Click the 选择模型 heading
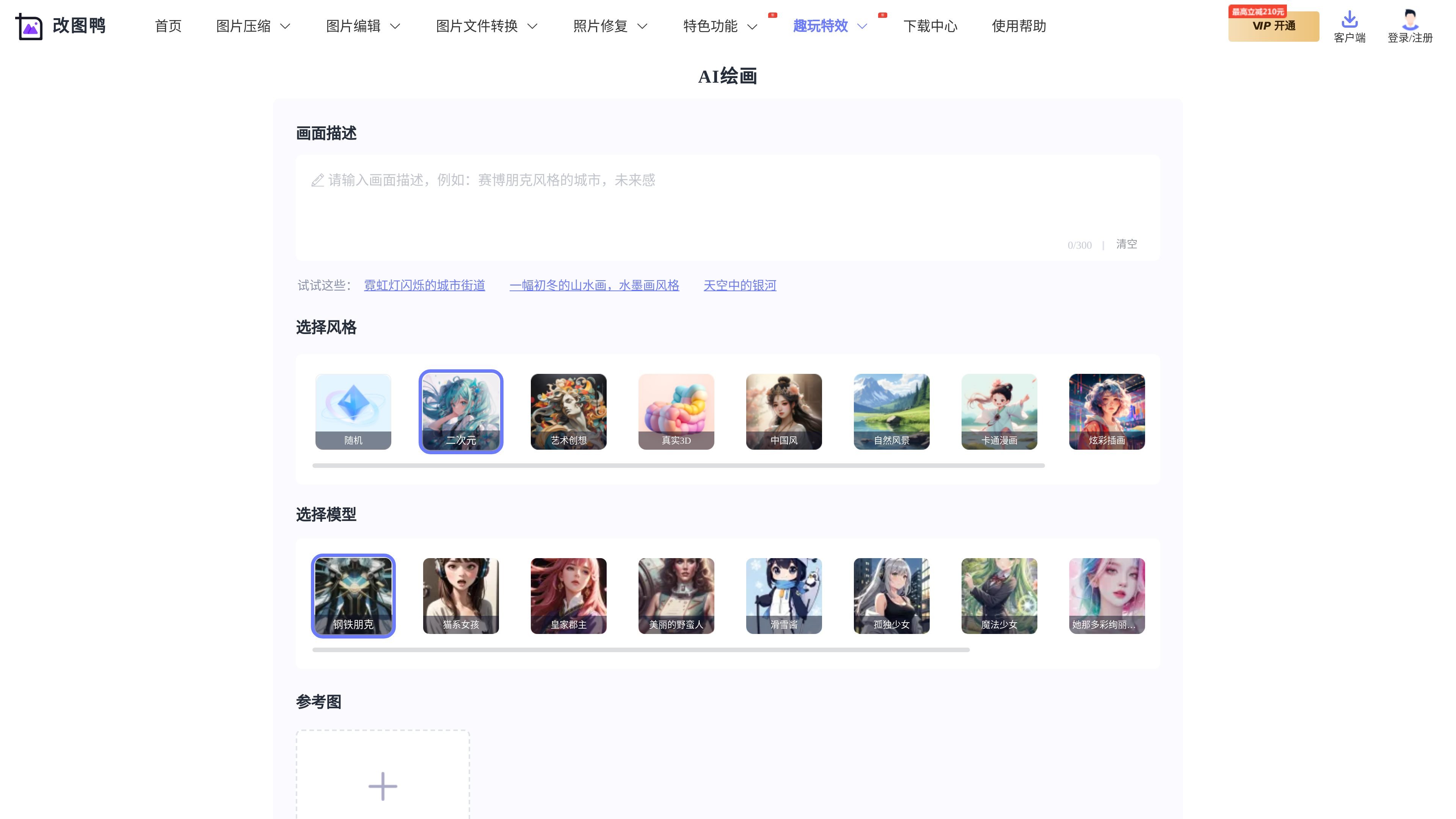The height and width of the screenshot is (819, 1456). (326, 515)
